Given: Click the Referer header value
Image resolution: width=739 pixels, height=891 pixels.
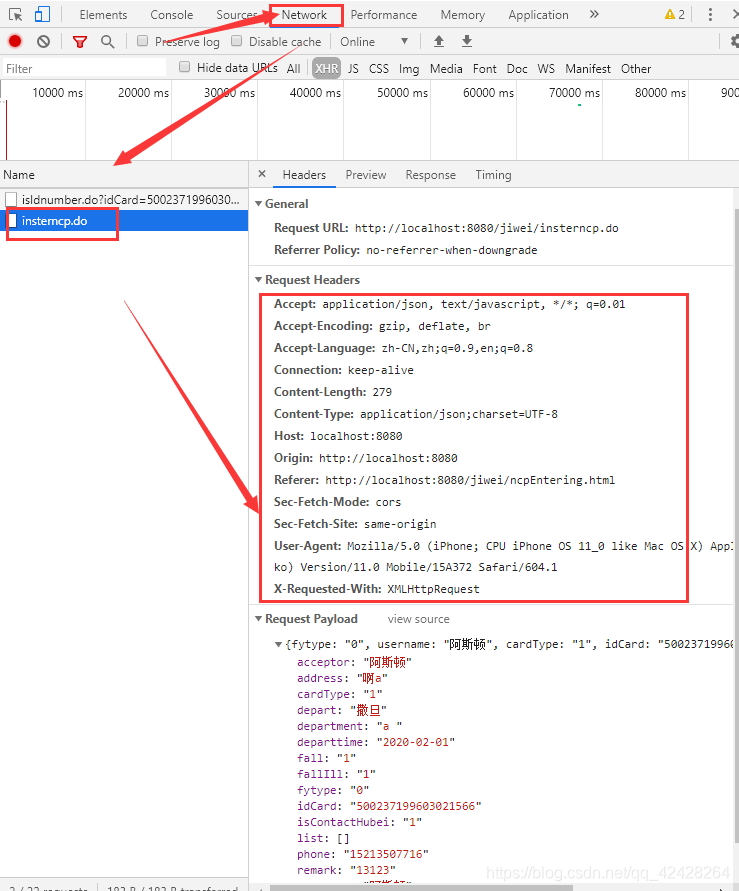Looking at the screenshot, I should pyautogui.click(x=470, y=480).
